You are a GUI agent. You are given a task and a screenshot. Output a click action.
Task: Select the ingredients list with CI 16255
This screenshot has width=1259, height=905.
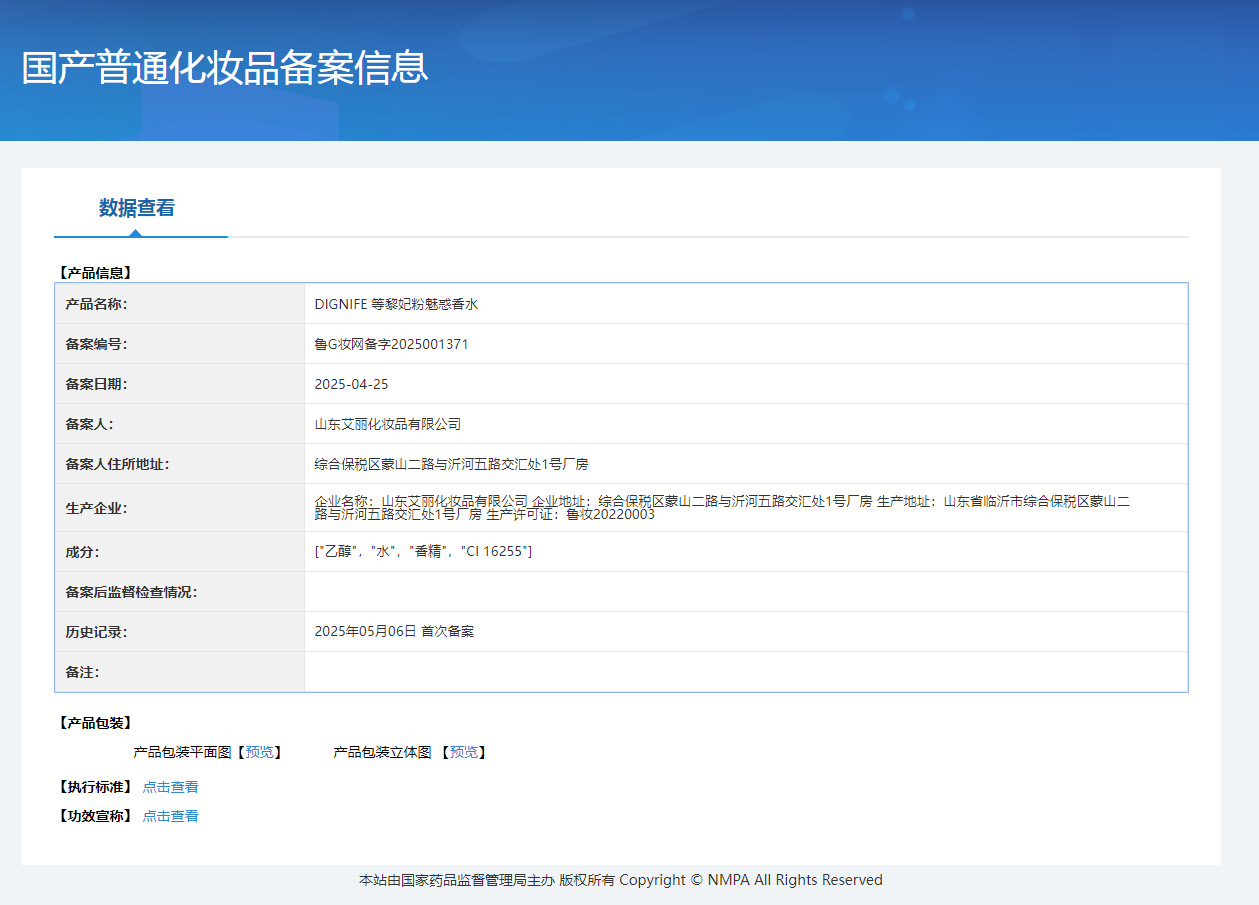423,552
